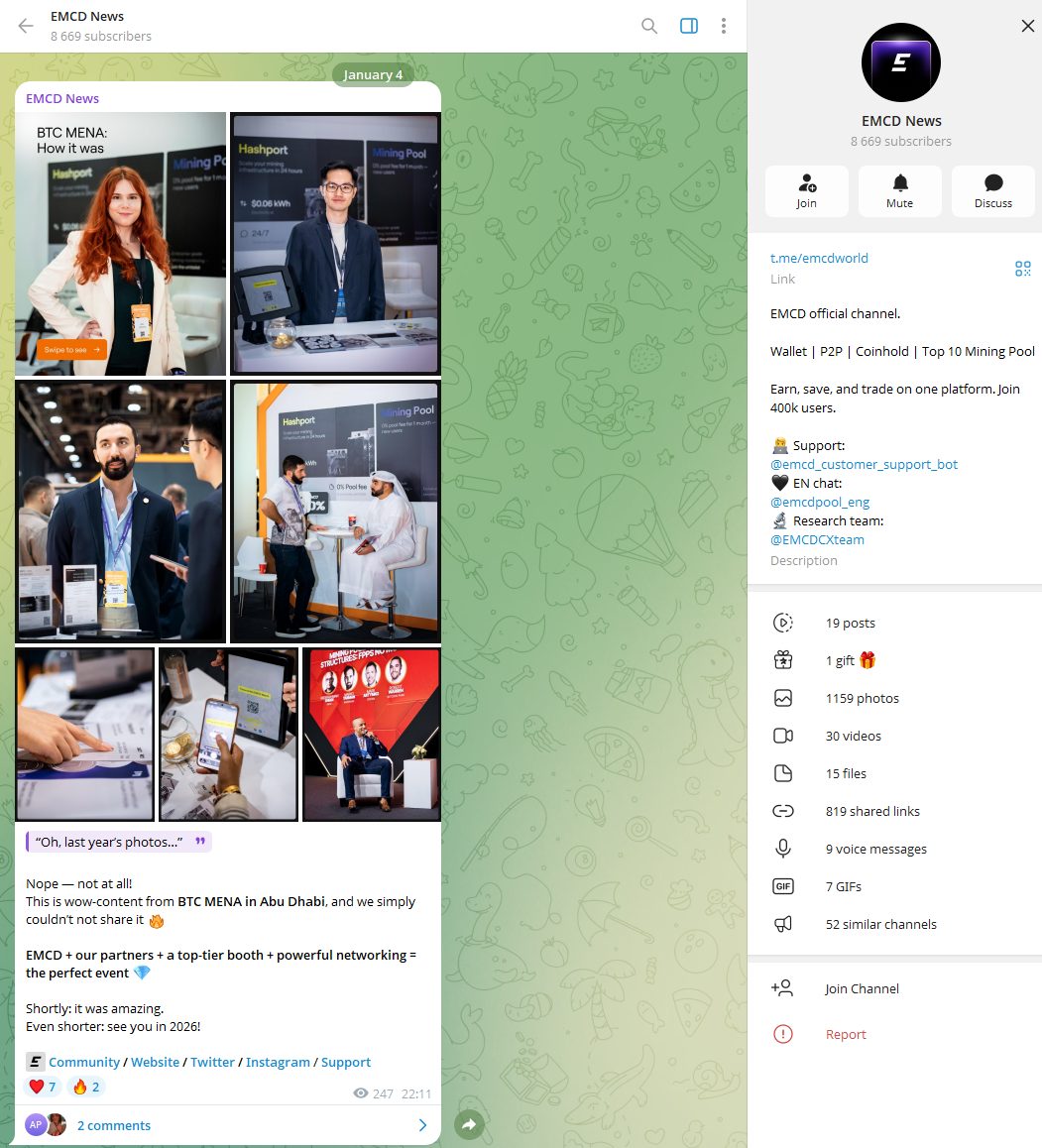Open the @EMCDCXteam link
The image size is (1042, 1148).
(x=817, y=539)
